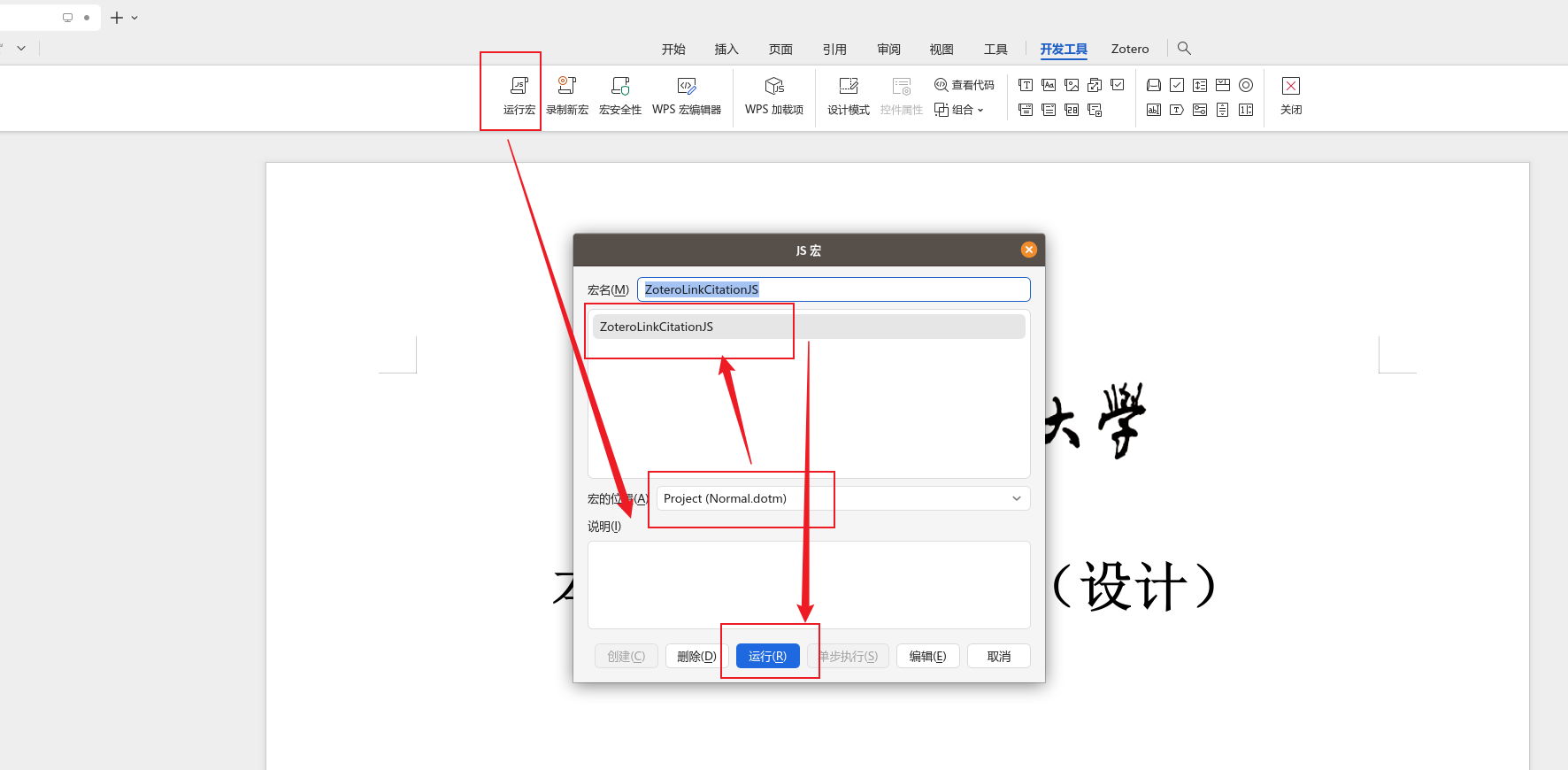Viewport: 1568px width, 770px height.
Task: Insert a date picker content control
Action: coord(1072,110)
